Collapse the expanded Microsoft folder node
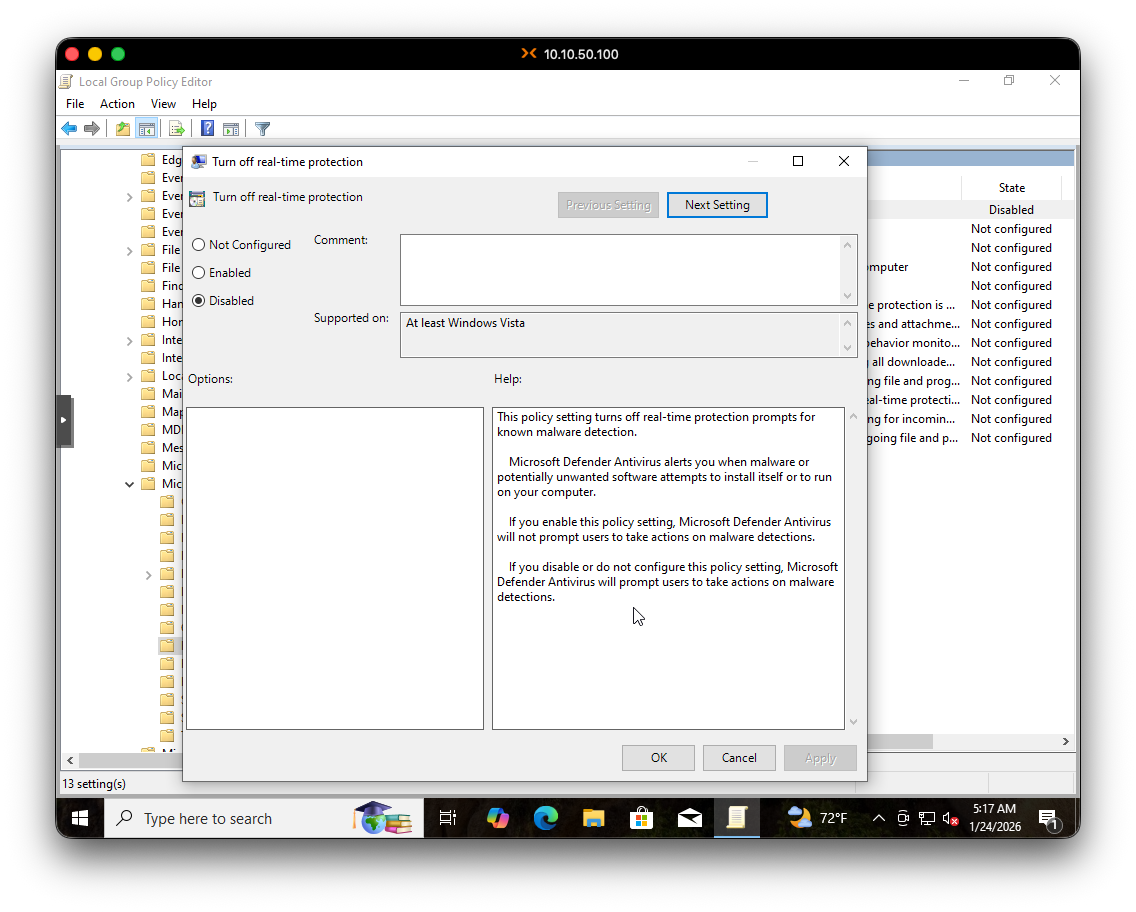 [x=129, y=483]
